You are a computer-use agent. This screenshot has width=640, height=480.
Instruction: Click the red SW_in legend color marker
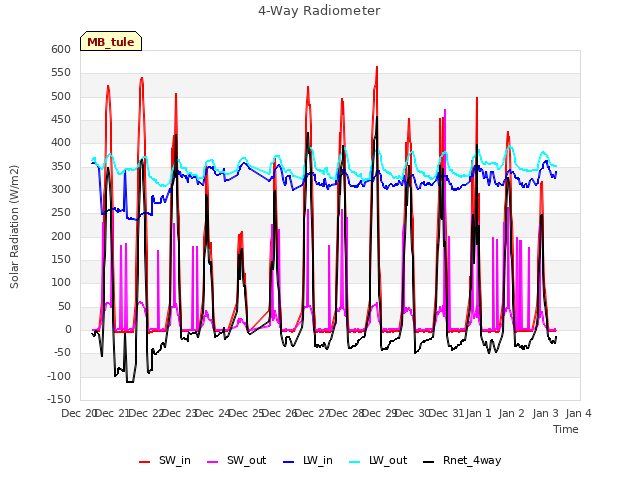(x=144, y=462)
